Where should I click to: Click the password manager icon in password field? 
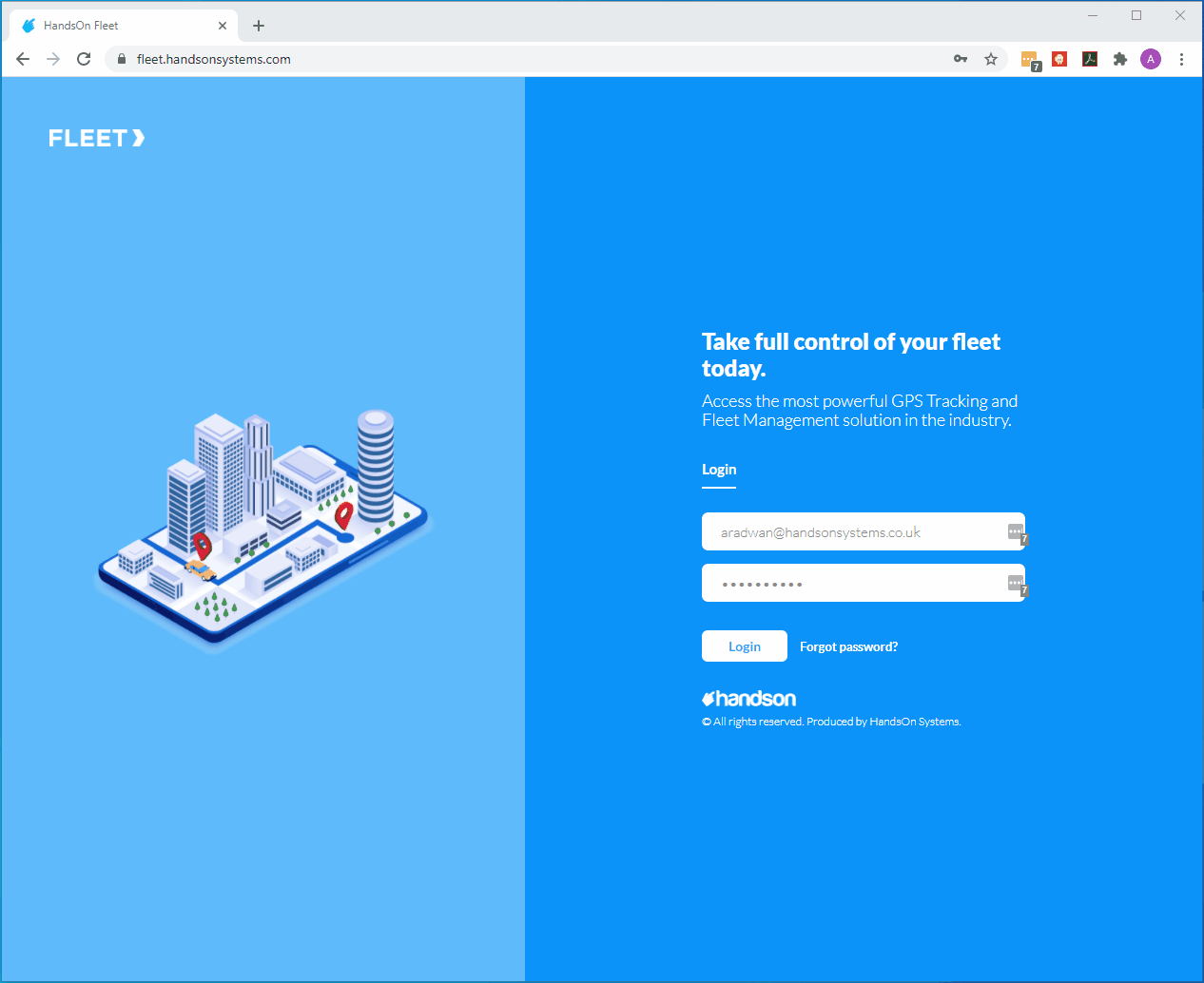(x=1017, y=585)
